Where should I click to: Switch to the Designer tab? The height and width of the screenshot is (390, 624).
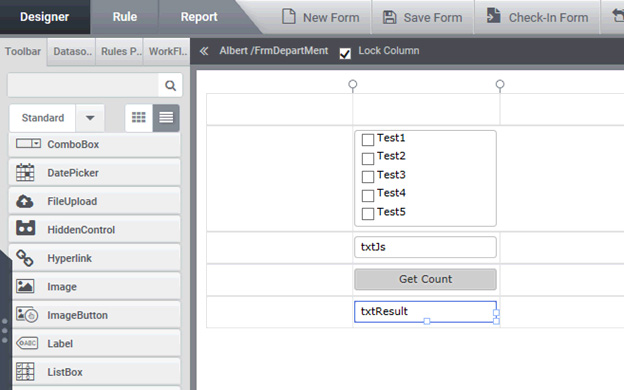coord(45,17)
